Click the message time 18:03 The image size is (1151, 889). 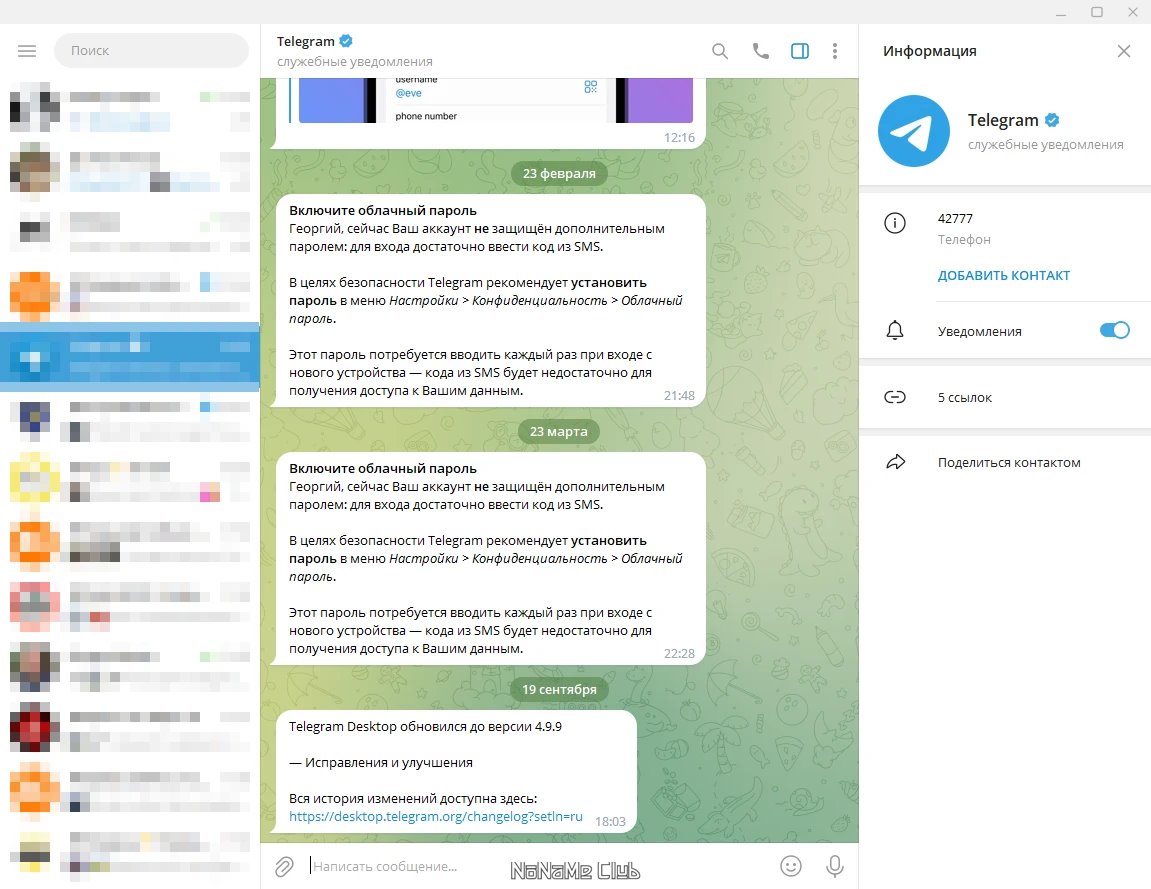(610, 821)
